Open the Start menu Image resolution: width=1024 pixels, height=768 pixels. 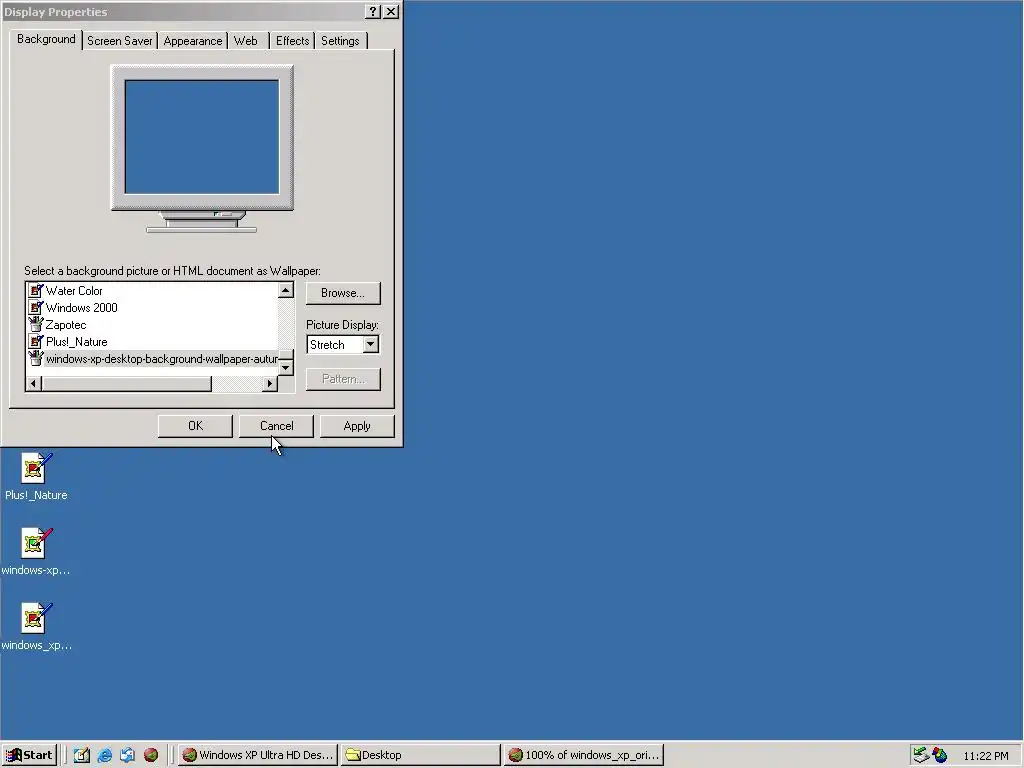coord(29,755)
